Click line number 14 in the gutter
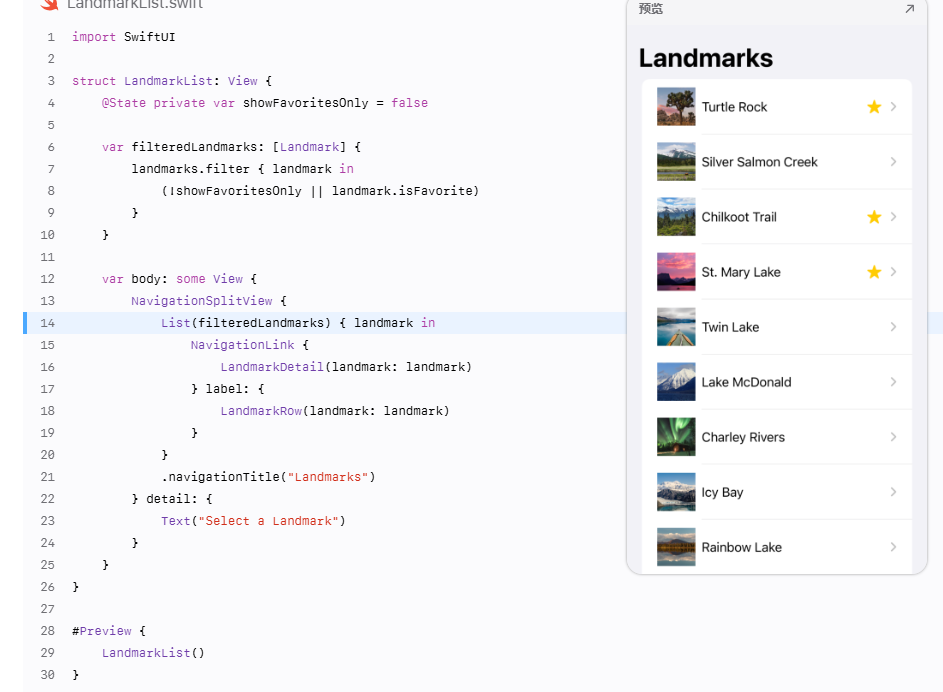This screenshot has width=943, height=692. [48, 323]
